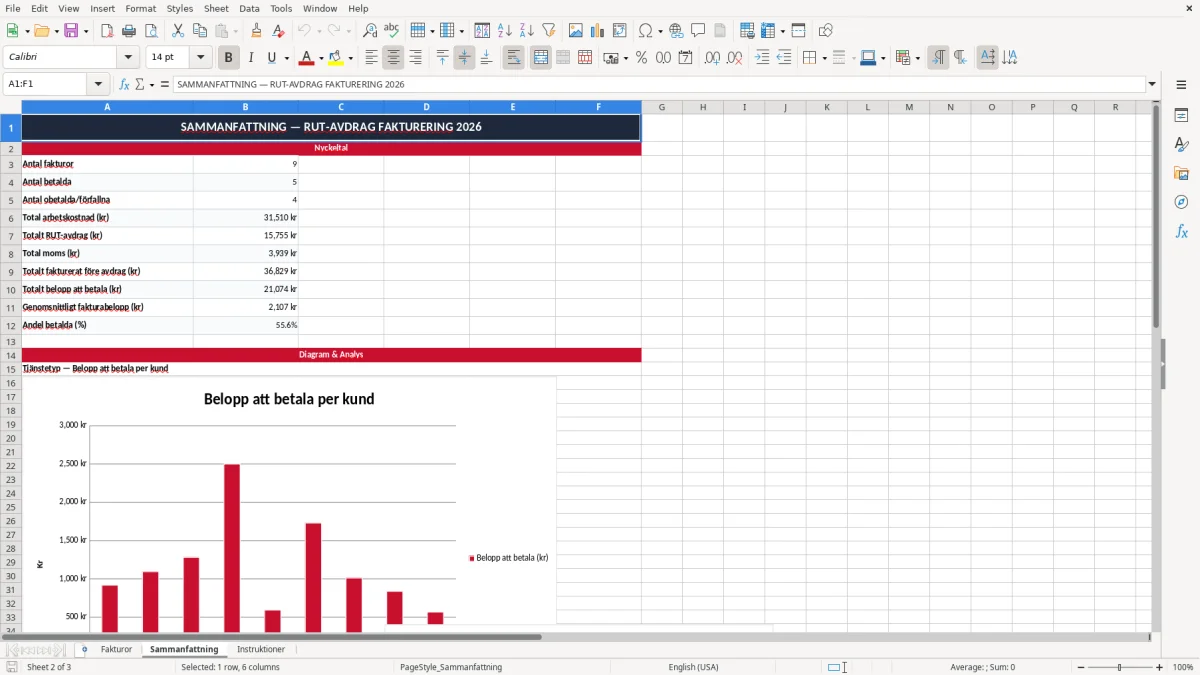Print the document using printer icon

[129, 31]
